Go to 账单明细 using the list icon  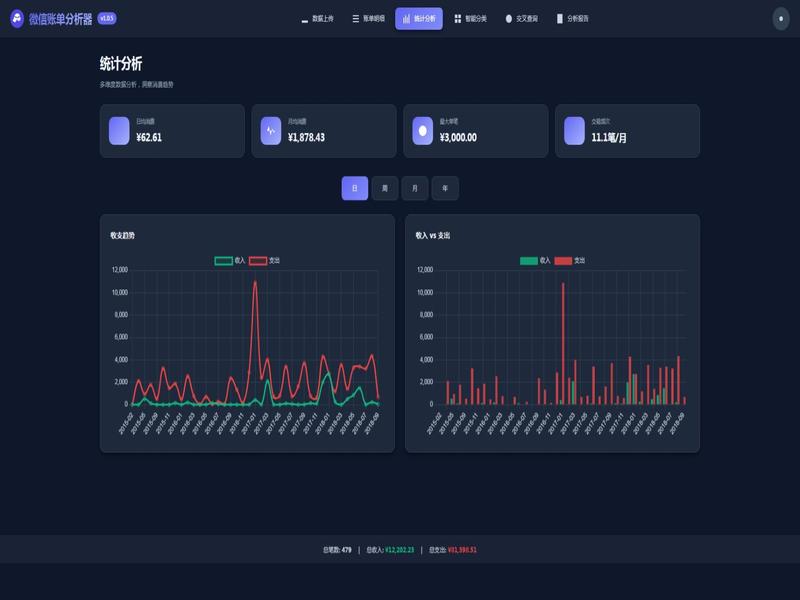[x=356, y=19]
